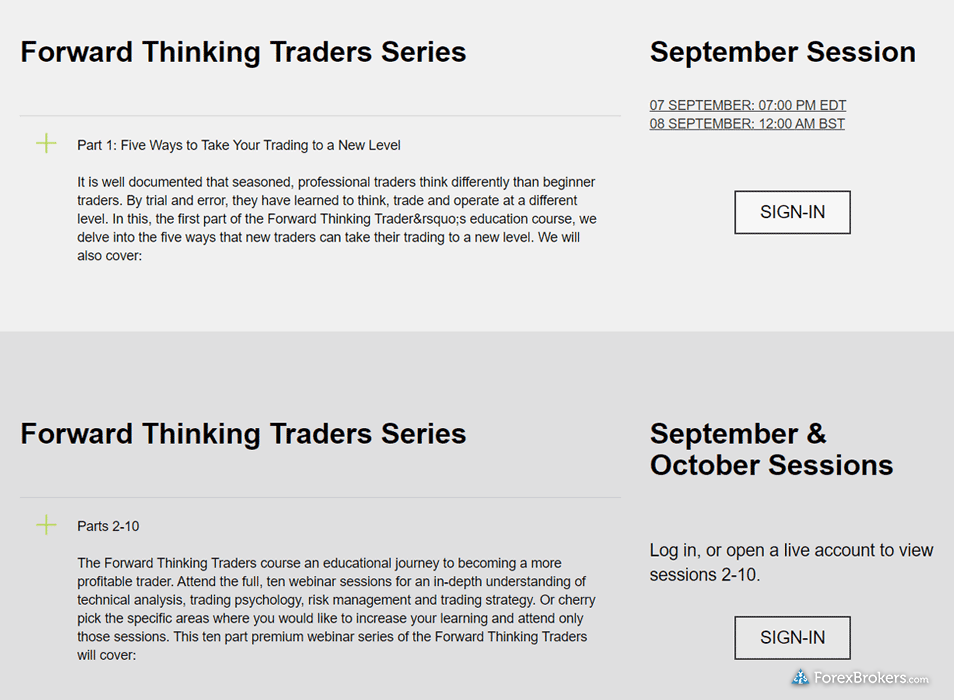Open the 08 September 12:00 AM BST link
Screen dimensions: 954x700
tap(747, 124)
